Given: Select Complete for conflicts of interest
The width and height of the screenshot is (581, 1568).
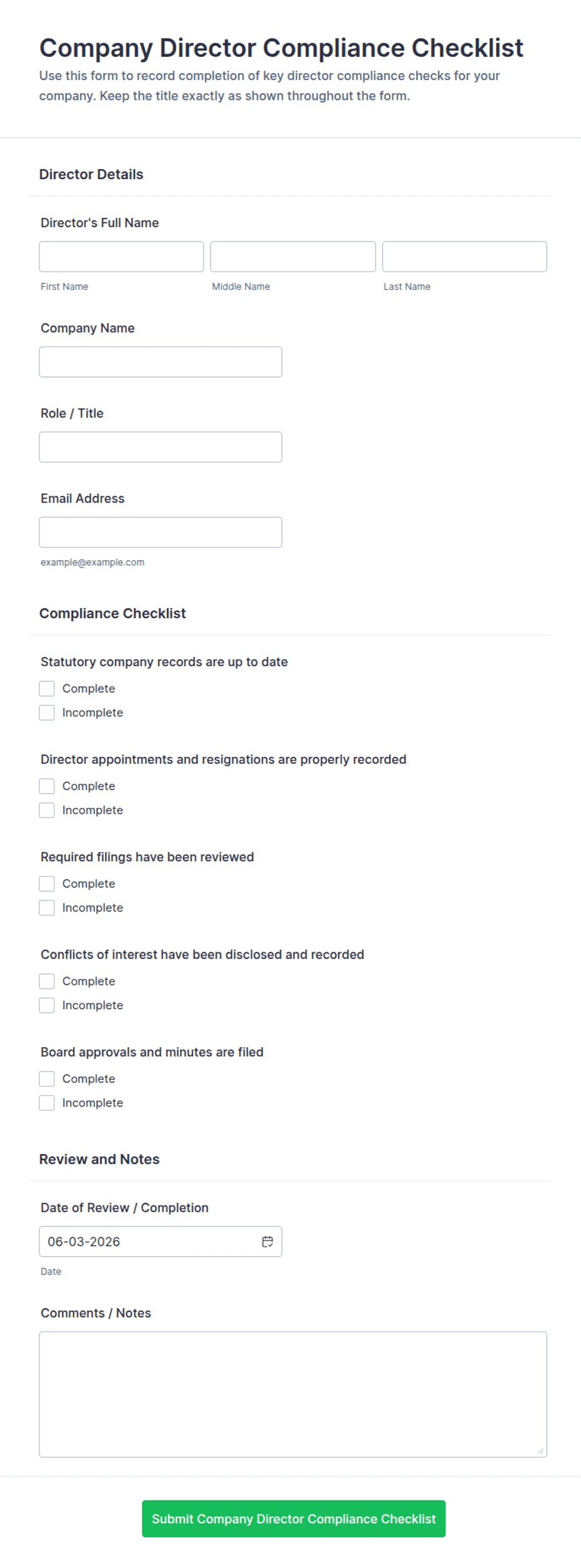Looking at the screenshot, I should [47, 981].
